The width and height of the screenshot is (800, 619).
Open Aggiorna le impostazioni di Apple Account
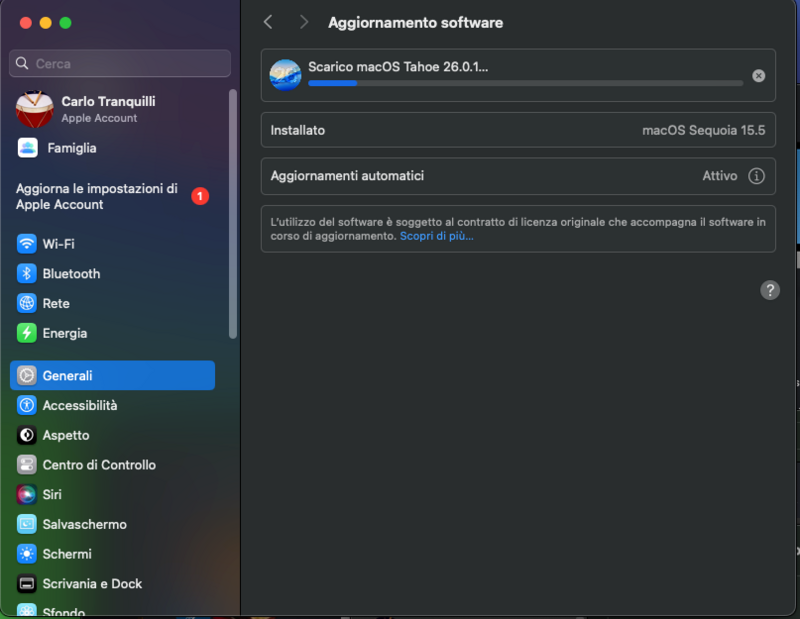pos(97,196)
